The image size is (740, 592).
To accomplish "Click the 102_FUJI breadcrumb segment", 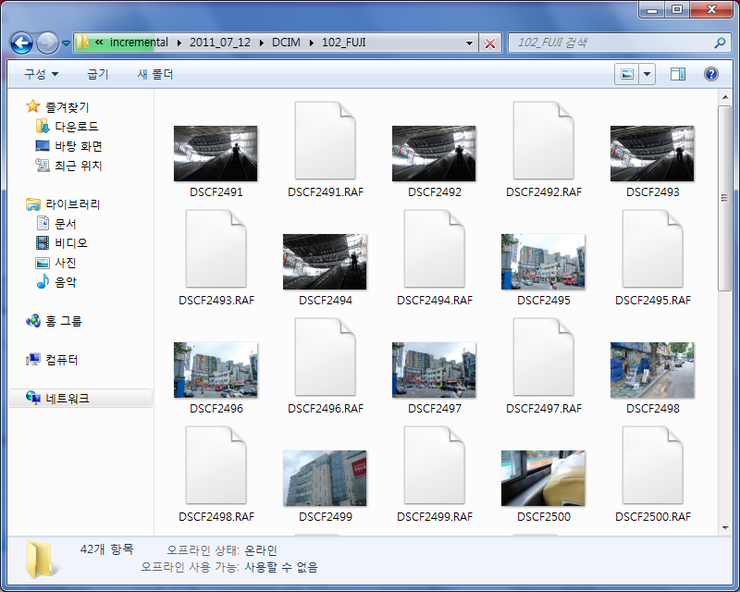I will (344, 42).
